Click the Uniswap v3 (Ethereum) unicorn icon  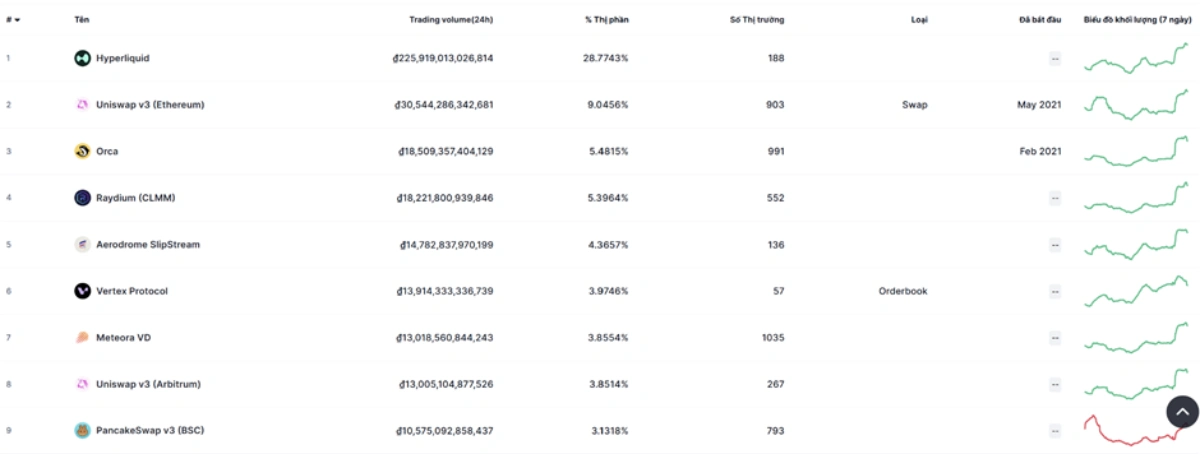[82, 104]
